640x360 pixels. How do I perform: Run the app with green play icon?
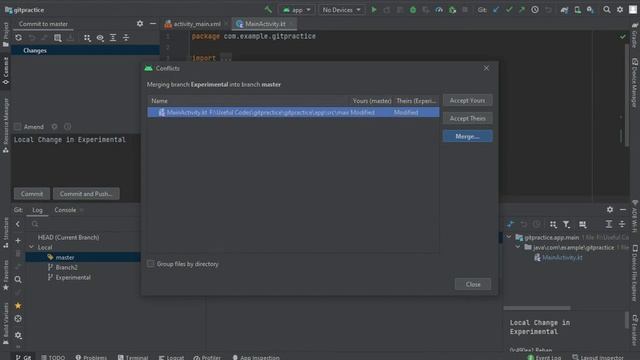[x=373, y=10]
